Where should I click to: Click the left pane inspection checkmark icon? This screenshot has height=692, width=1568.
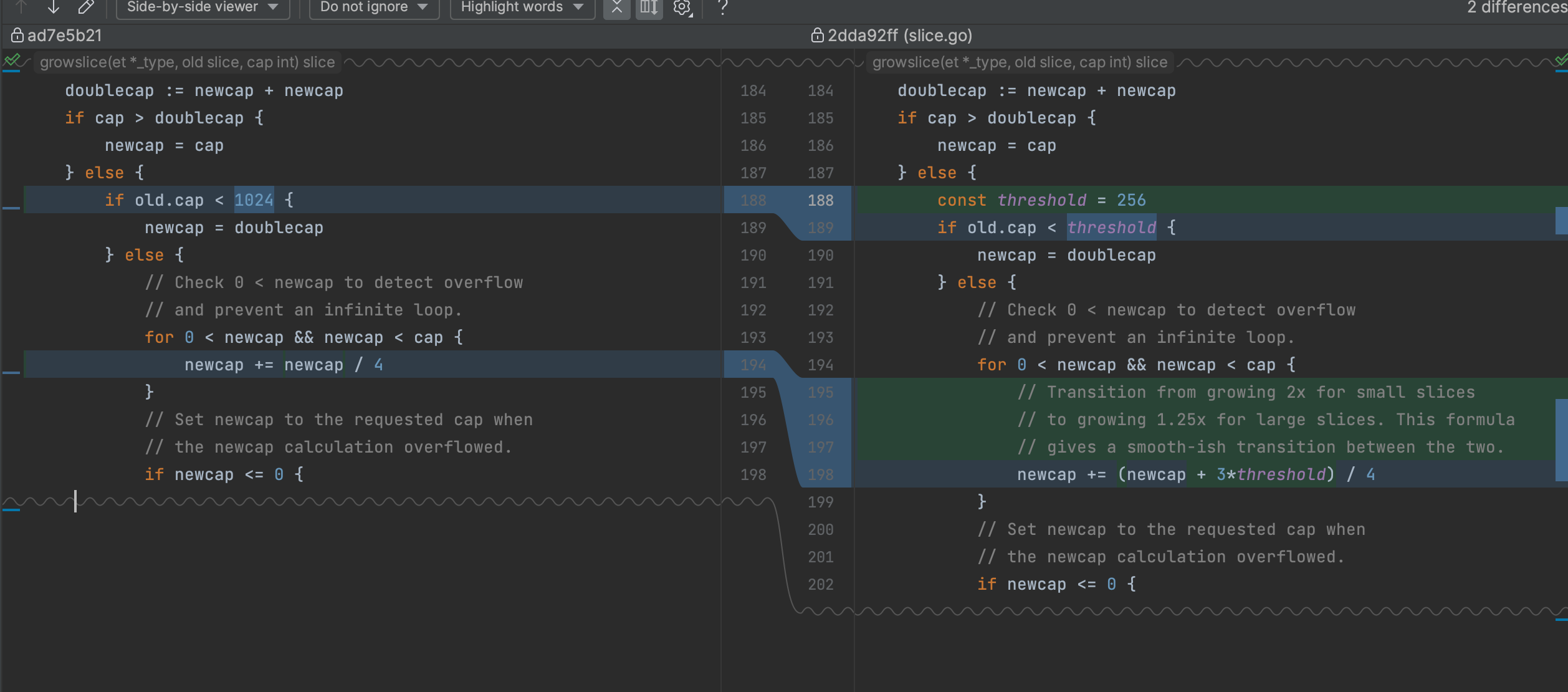click(12, 60)
